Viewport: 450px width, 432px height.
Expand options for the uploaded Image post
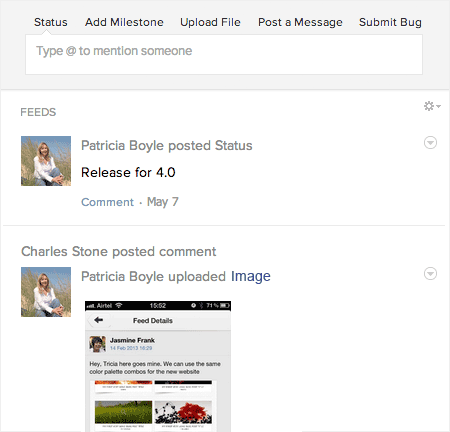[x=430, y=274]
